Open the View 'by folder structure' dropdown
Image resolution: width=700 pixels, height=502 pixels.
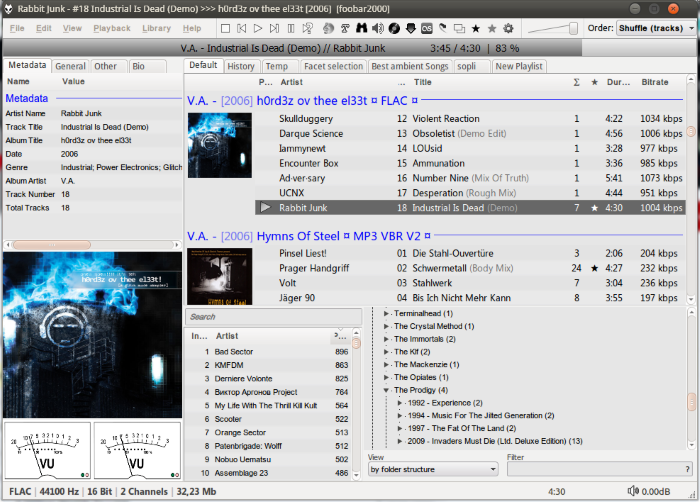click(432, 468)
